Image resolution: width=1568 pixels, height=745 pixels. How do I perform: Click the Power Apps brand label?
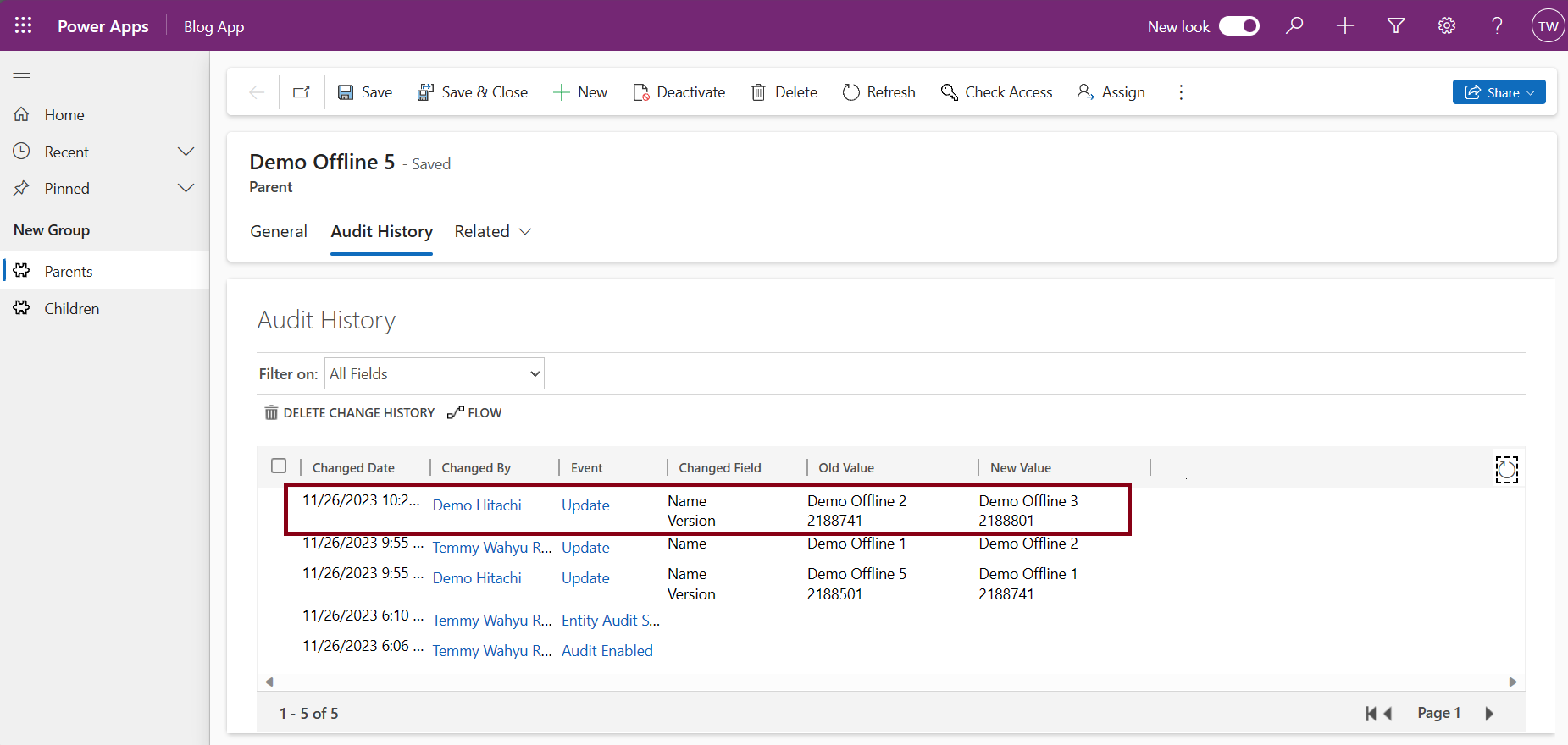pos(103,26)
